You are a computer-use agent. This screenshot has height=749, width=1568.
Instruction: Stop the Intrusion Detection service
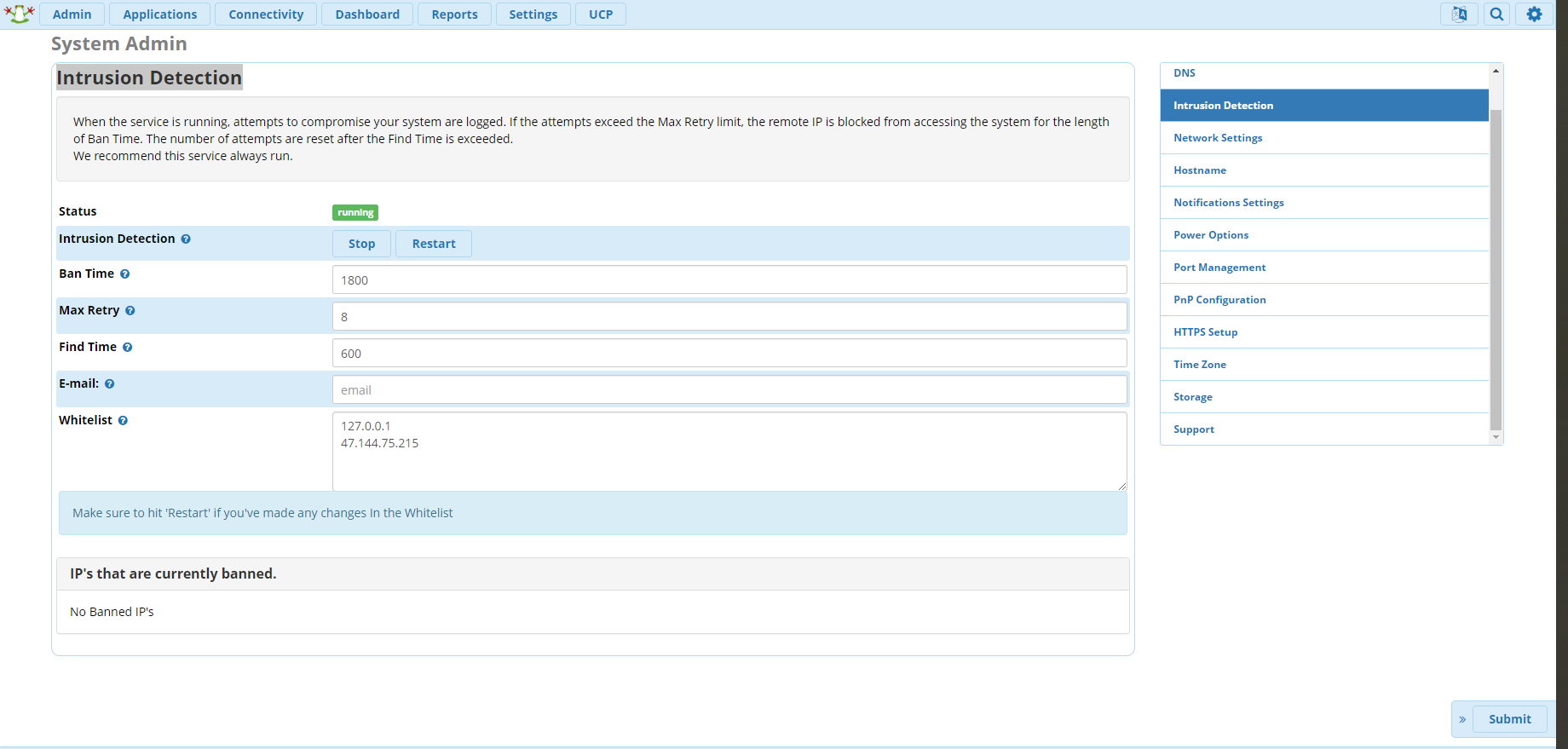361,244
